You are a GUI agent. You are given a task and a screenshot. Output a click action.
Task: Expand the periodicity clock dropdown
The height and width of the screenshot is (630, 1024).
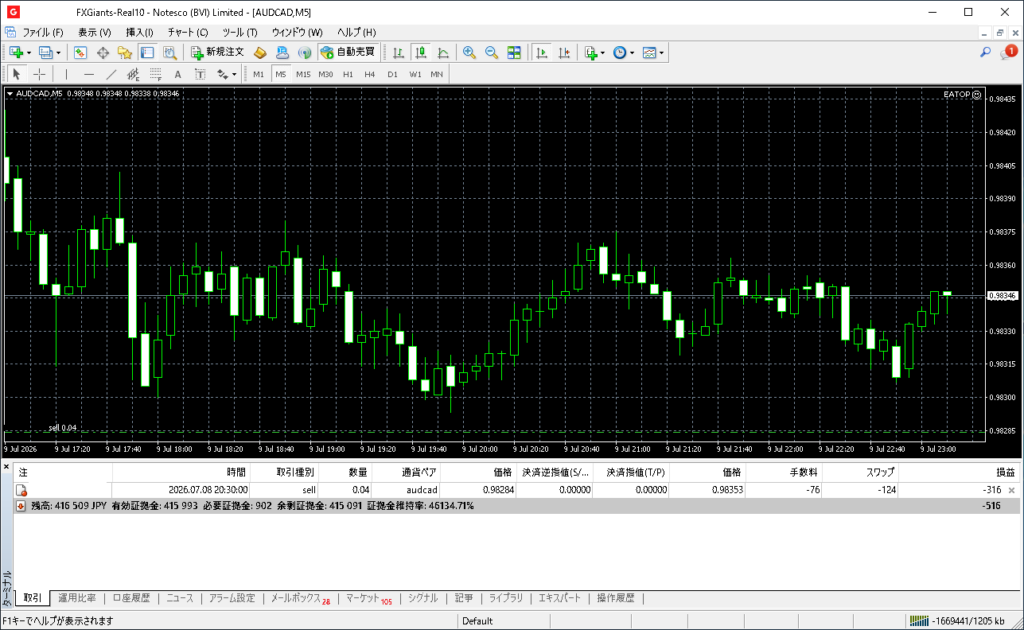[x=632, y=53]
